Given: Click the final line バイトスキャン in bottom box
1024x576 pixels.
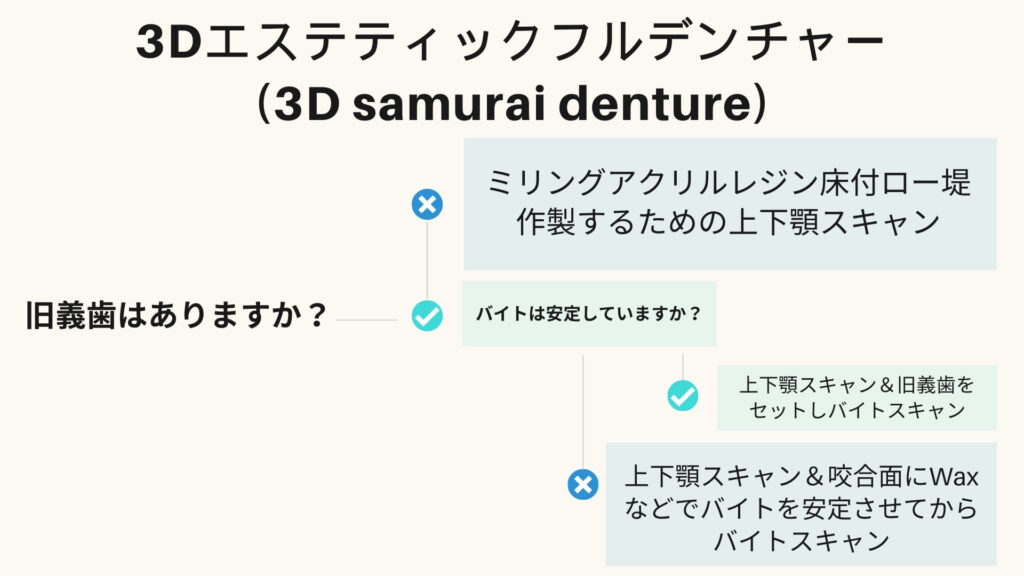Looking at the screenshot, I should [801, 540].
